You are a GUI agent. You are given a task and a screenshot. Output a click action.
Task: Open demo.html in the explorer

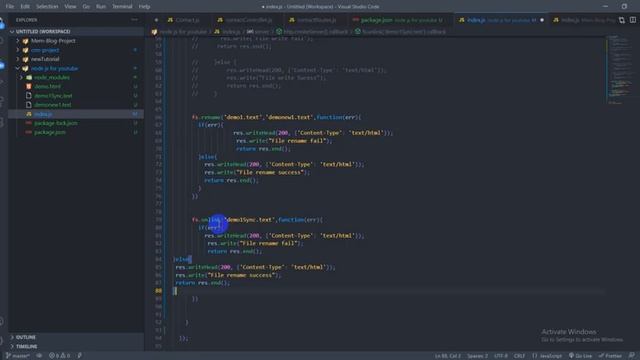point(76,87)
